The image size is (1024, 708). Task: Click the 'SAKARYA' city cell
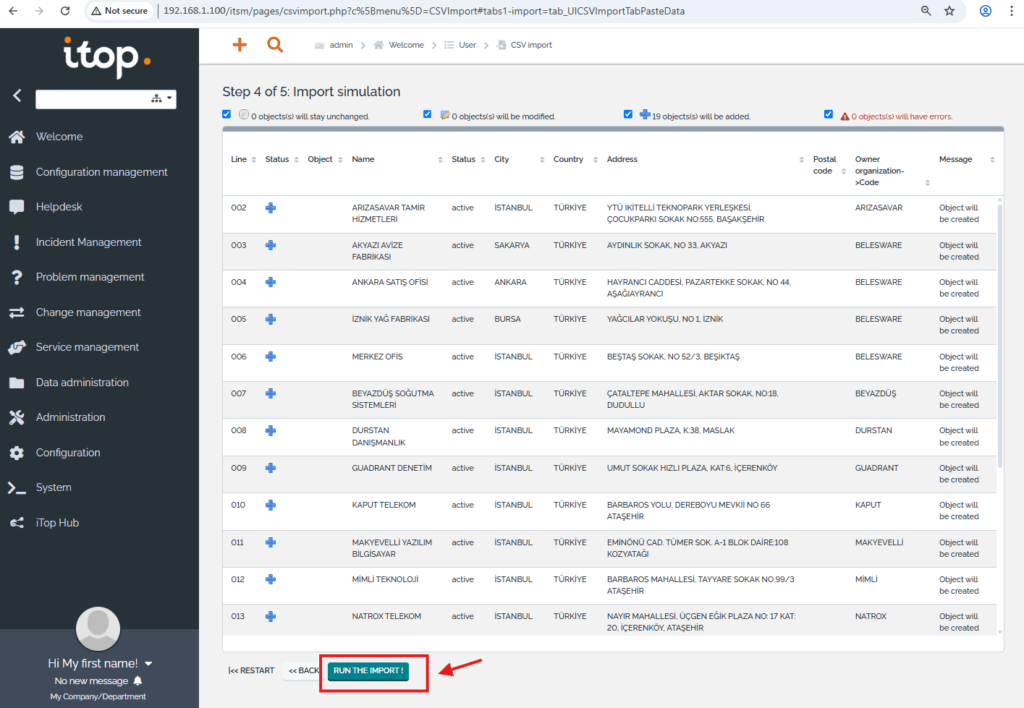click(512, 246)
